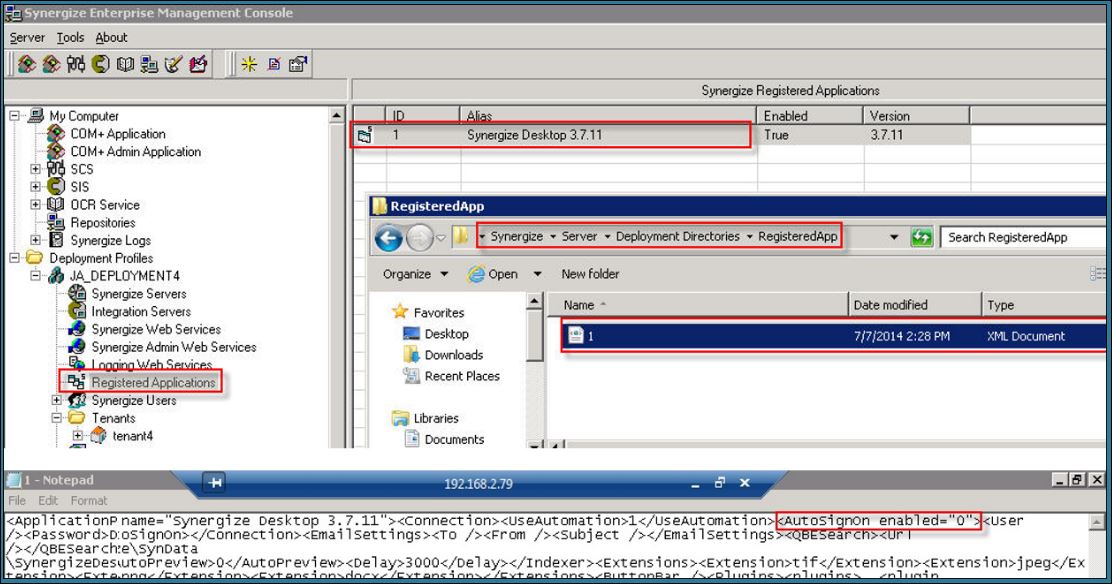Click the document edit icon beside the star

pyautogui.click(x=274, y=65)
